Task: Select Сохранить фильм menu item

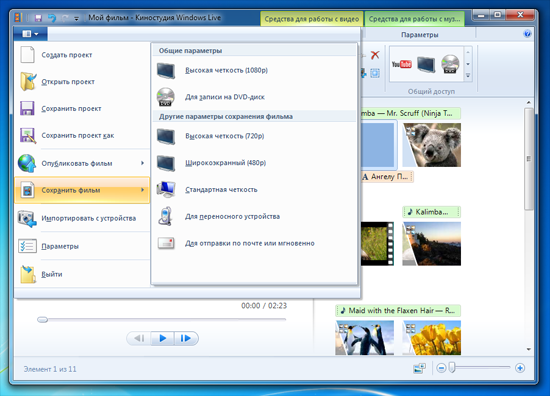Action: [x=82, y=190]
